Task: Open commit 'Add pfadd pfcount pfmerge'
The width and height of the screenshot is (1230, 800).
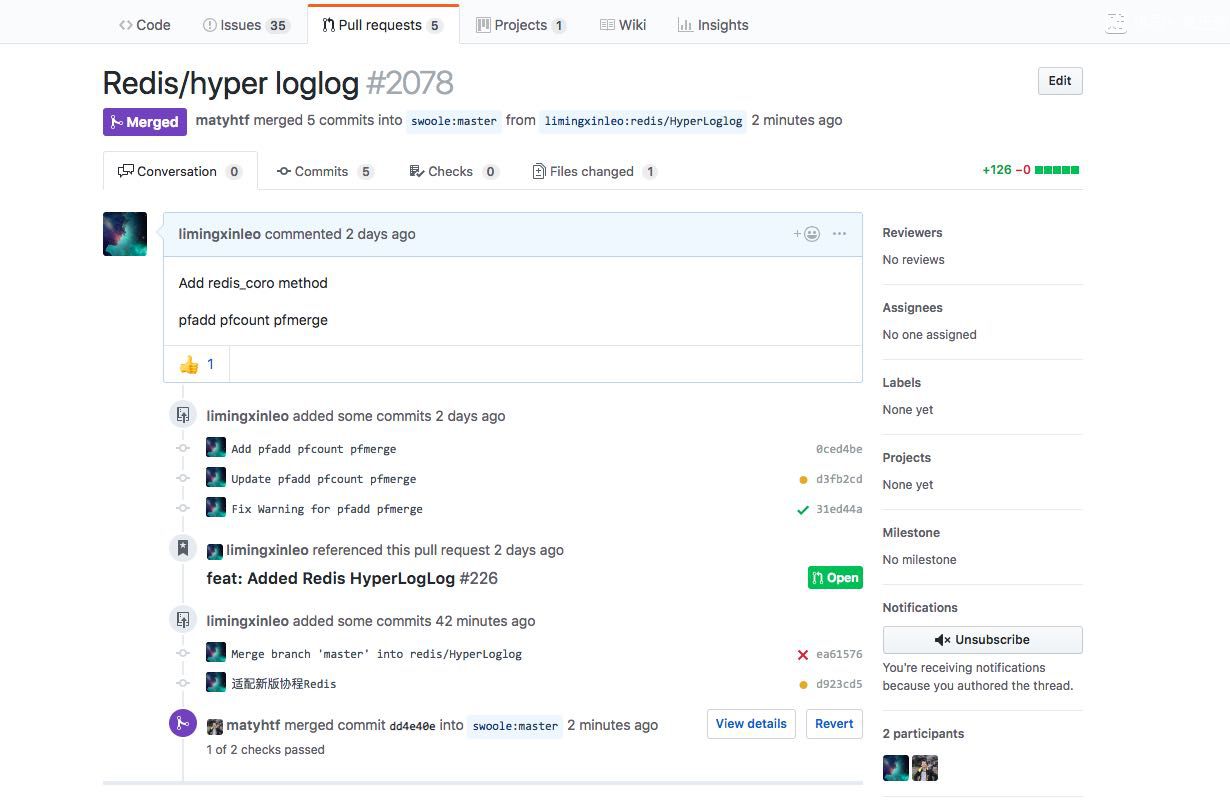Action: [x=314, y=449]
